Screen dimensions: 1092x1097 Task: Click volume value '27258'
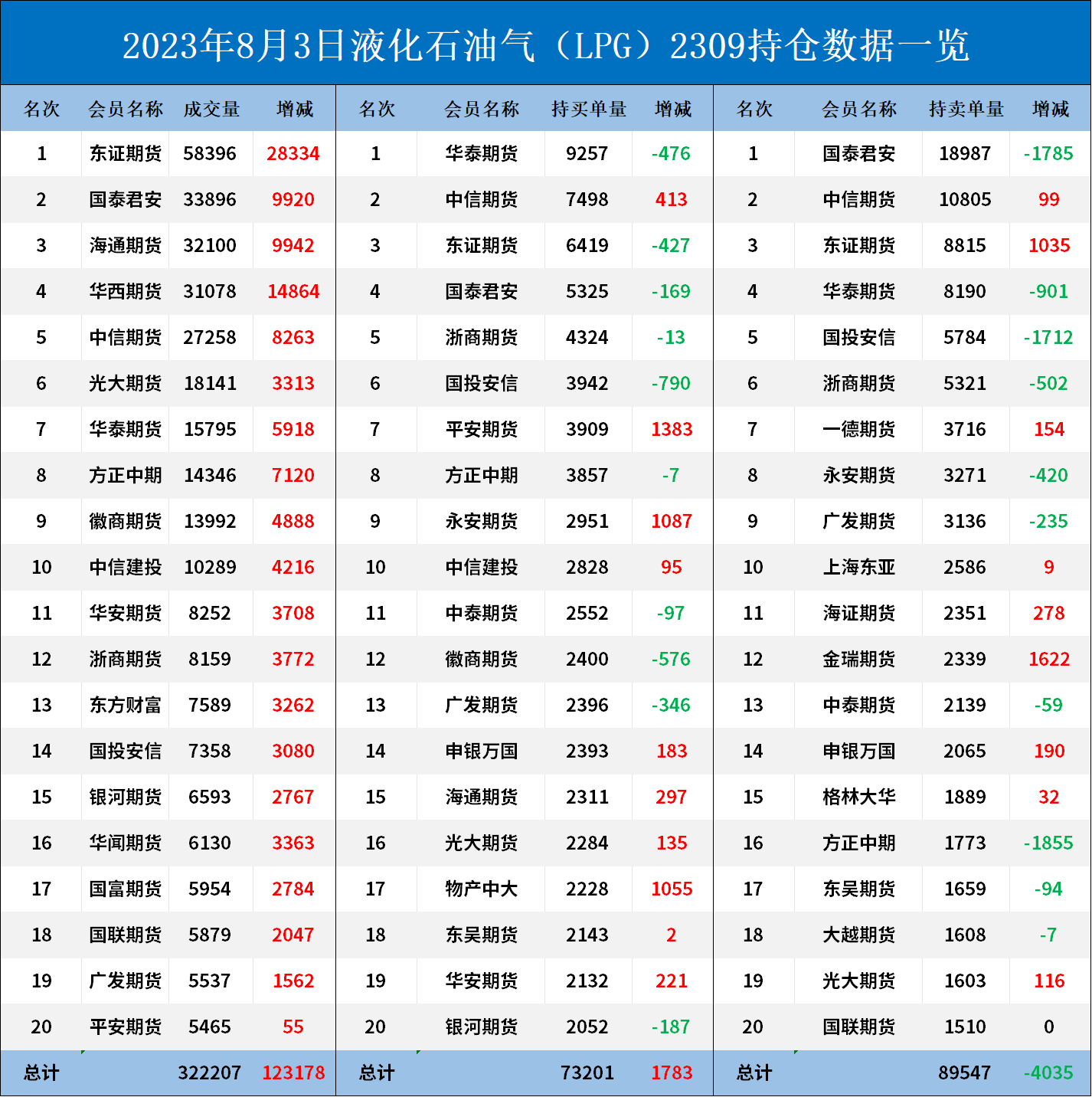pyautogui.click(x=210, y=338)
